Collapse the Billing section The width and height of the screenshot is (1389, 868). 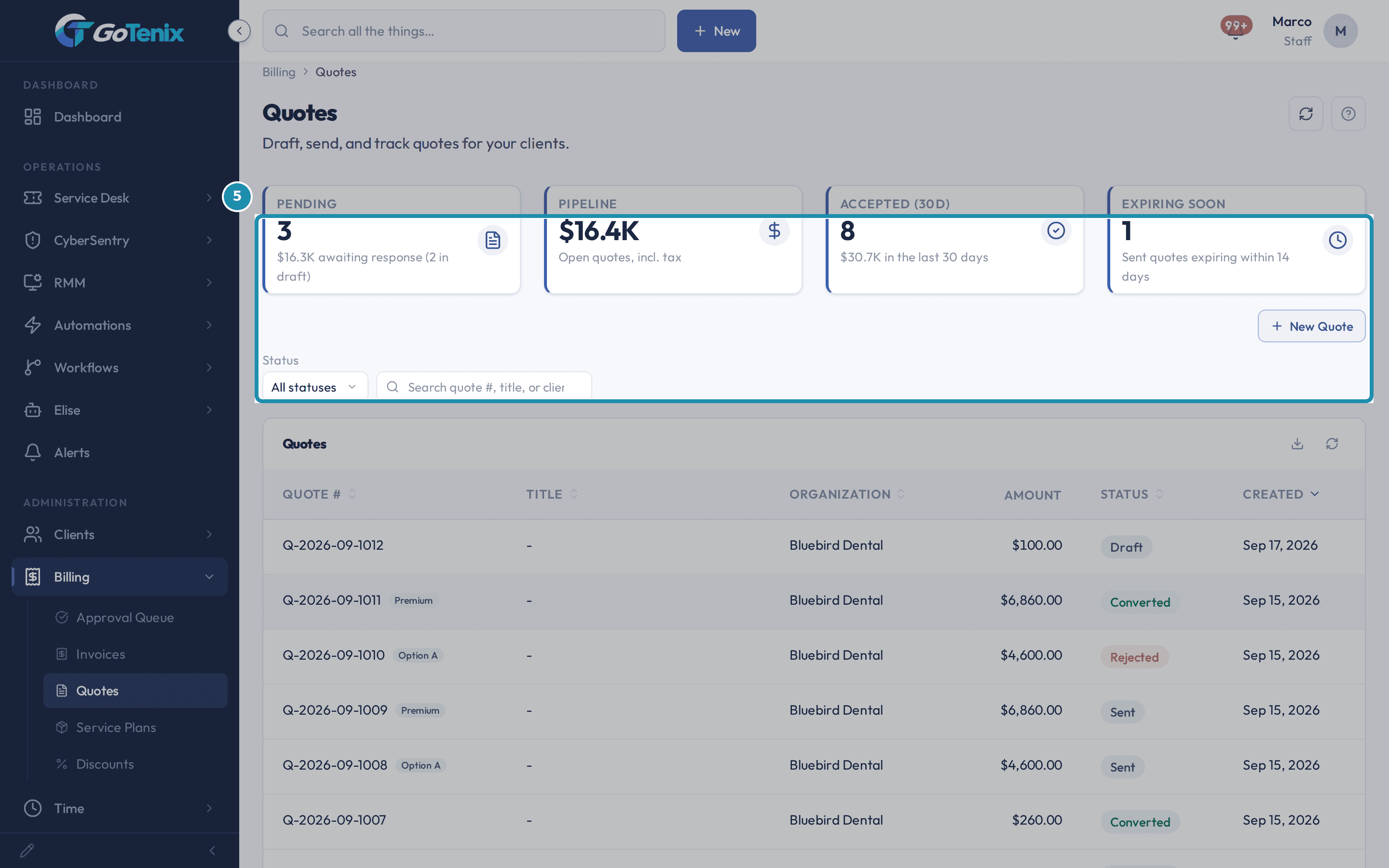point(120,577)
